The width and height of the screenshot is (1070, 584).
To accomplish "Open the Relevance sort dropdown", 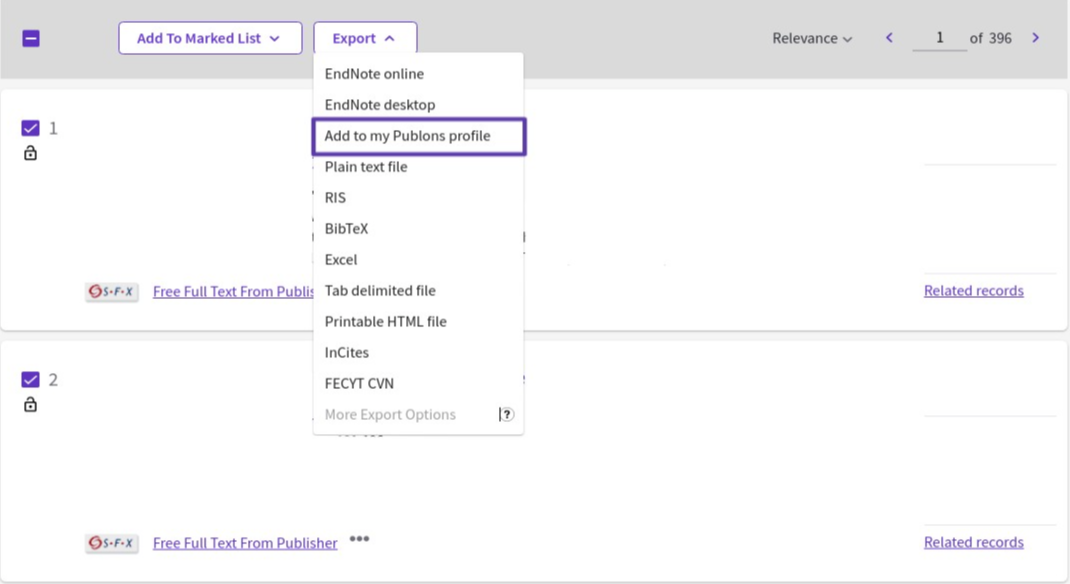I will click(x=812, y=38).
